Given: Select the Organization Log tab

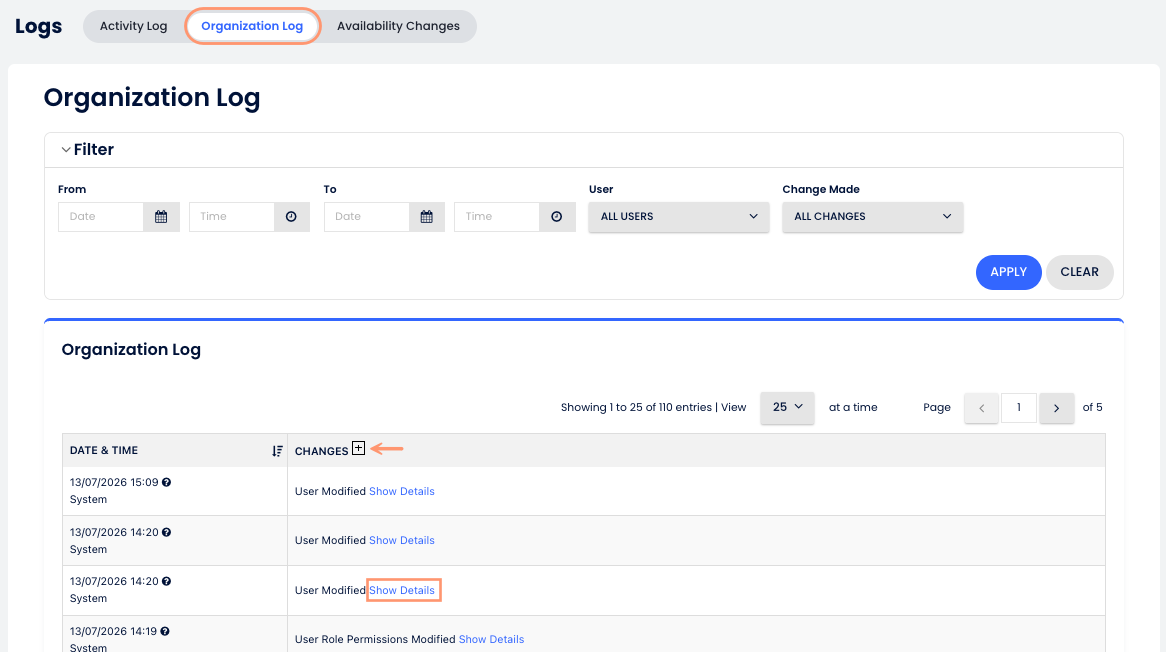Looking at the screenshot, I should (252, 26).
